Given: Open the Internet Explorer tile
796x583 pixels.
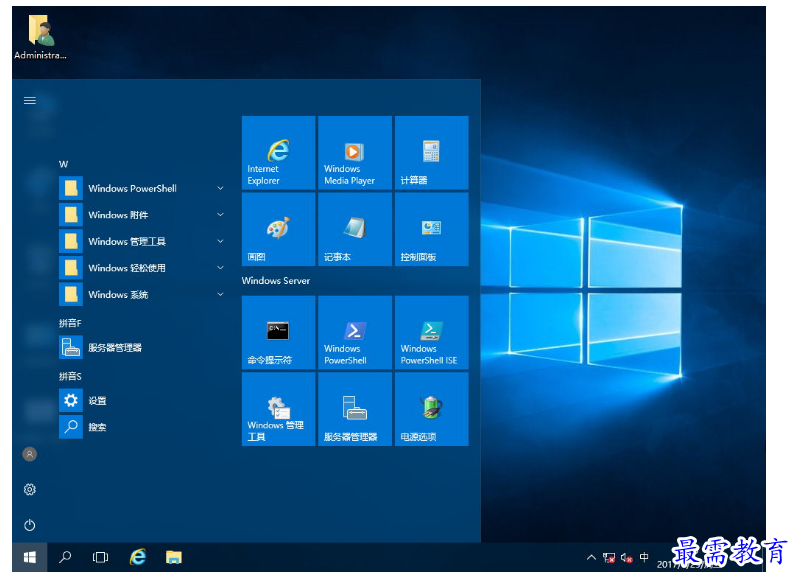Looking at the screenshot, I should click(278, 153).
